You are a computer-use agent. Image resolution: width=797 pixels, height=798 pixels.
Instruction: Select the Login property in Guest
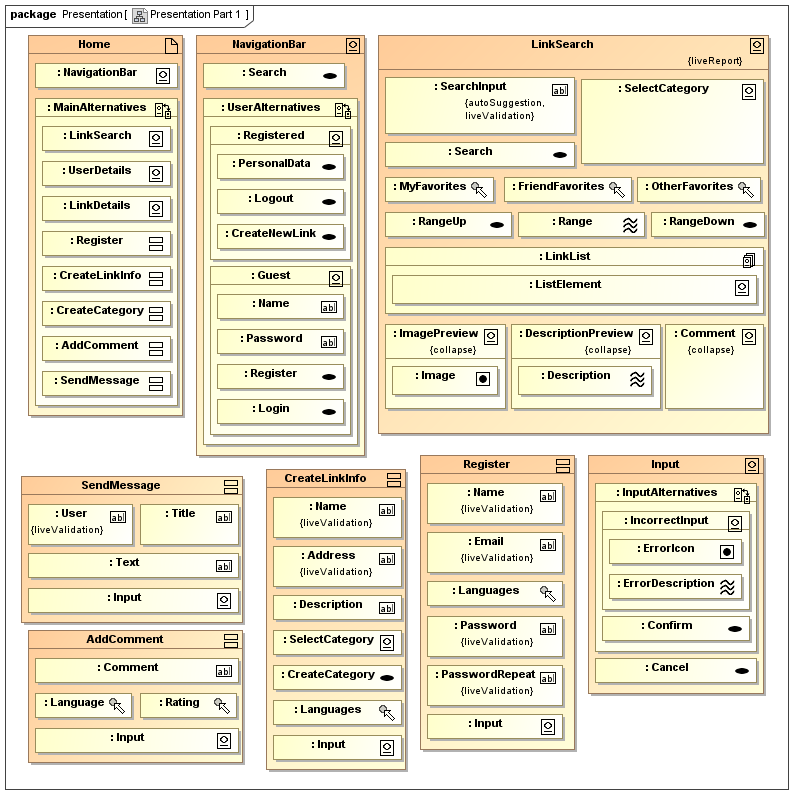click(x=280, y=412)
